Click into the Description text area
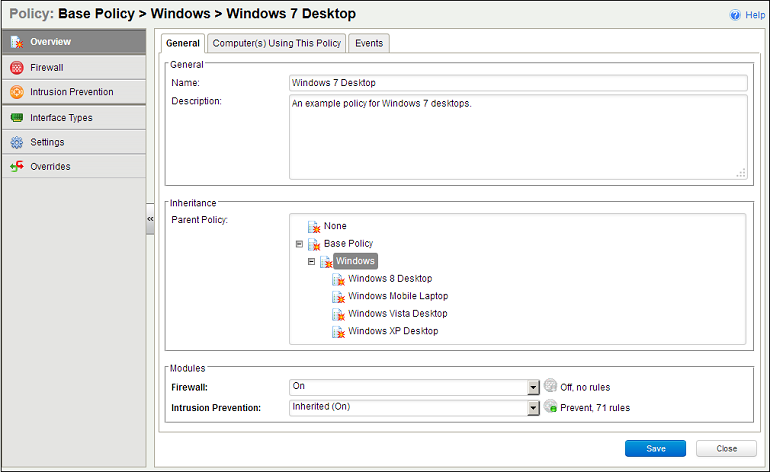Screen dimensions: 770x472 [518, 137]
